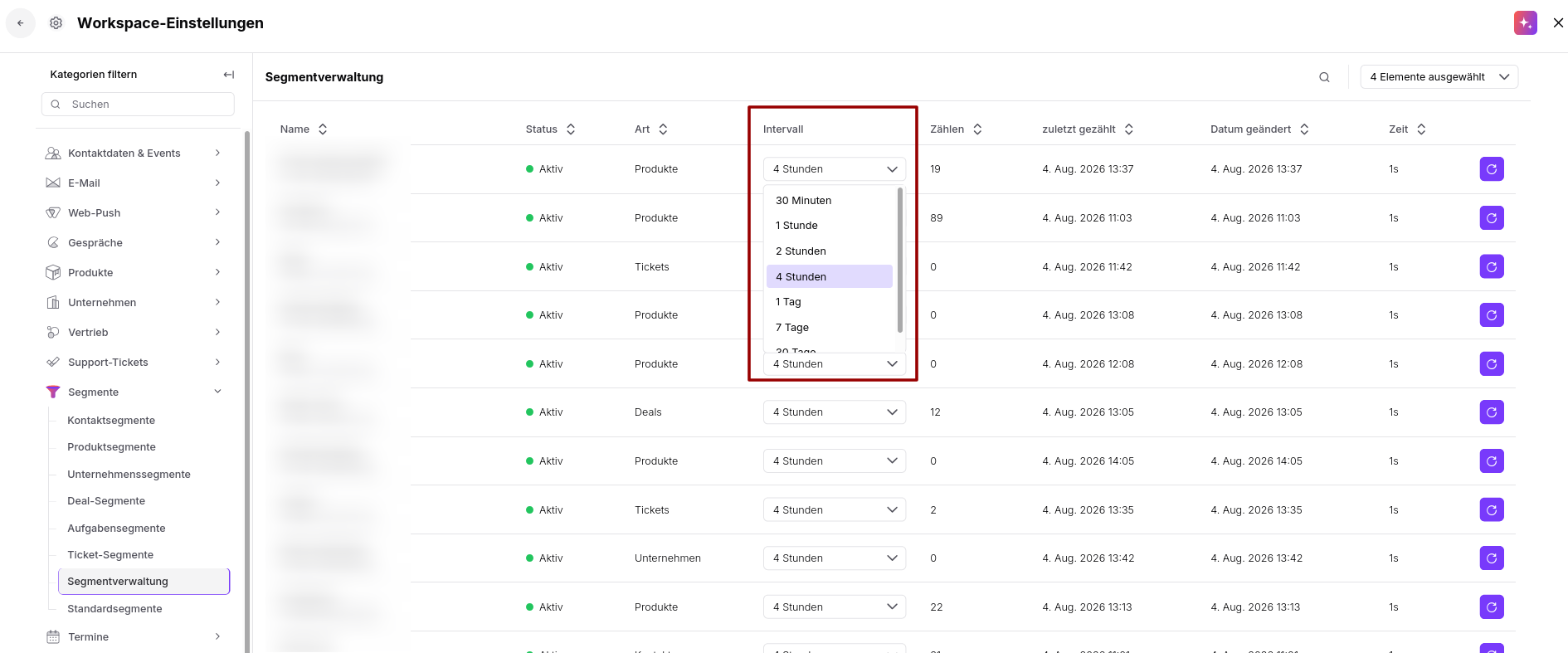Expand the Unternehmen category
The image size is (1568, 653).
pyautogui.click(x=217, y=302)
